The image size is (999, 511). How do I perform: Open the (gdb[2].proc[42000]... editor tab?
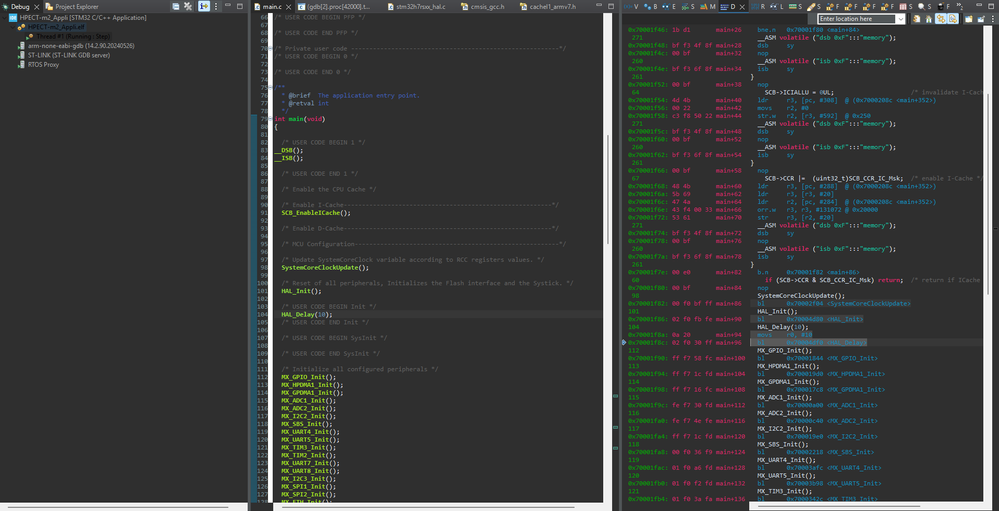tap(334, 6)
